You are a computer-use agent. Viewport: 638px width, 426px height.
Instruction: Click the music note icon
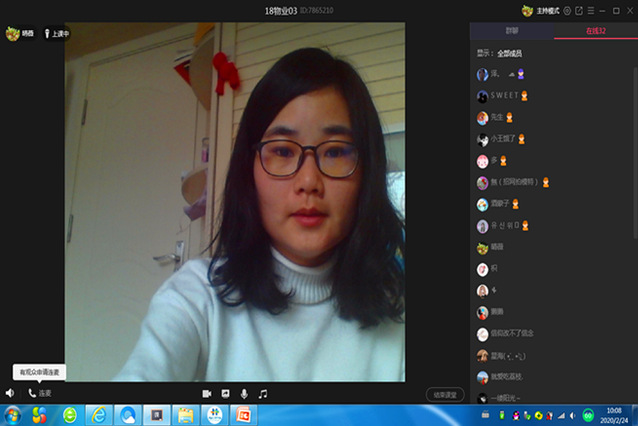(263, 394)
